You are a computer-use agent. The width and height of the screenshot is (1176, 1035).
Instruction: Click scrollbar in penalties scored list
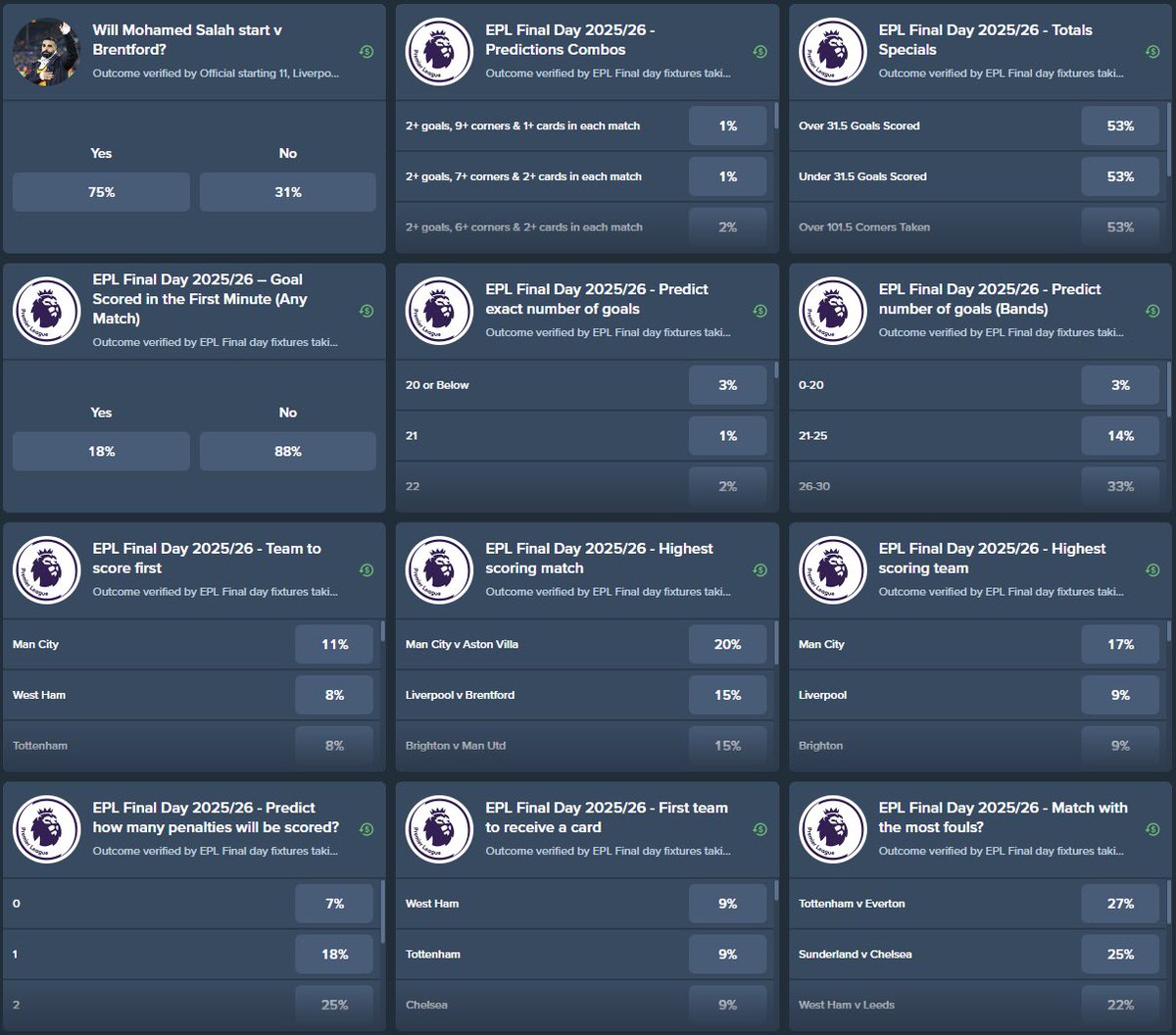[382, 912]
